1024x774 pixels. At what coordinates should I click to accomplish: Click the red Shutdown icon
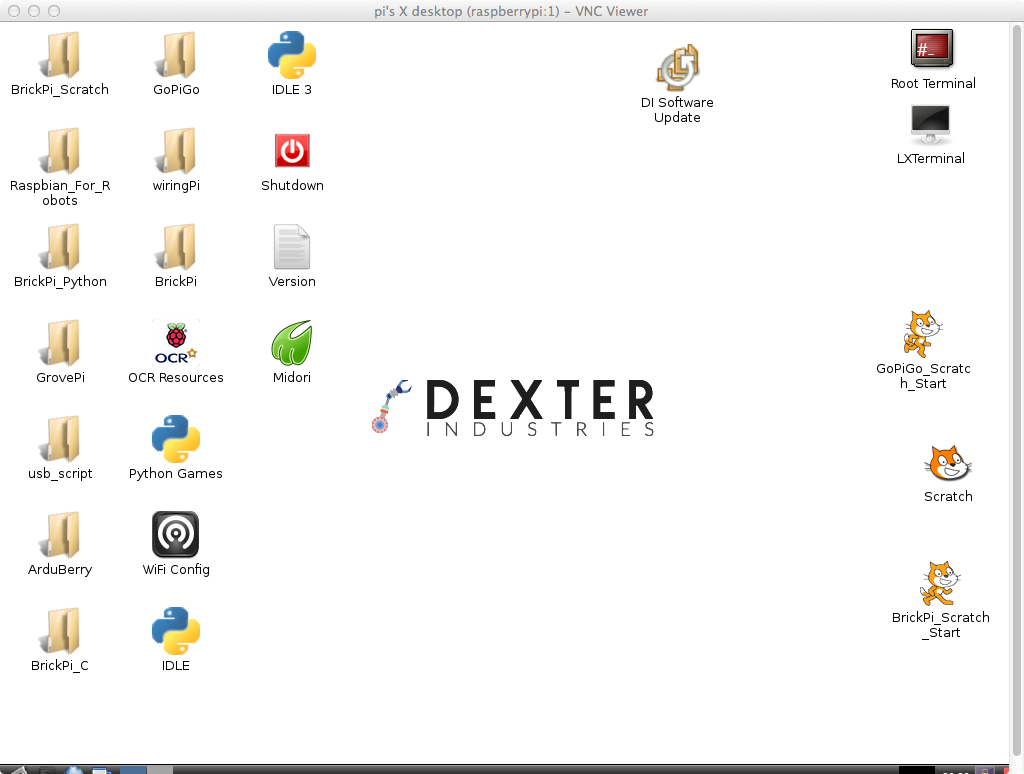(x=292, y=151)
